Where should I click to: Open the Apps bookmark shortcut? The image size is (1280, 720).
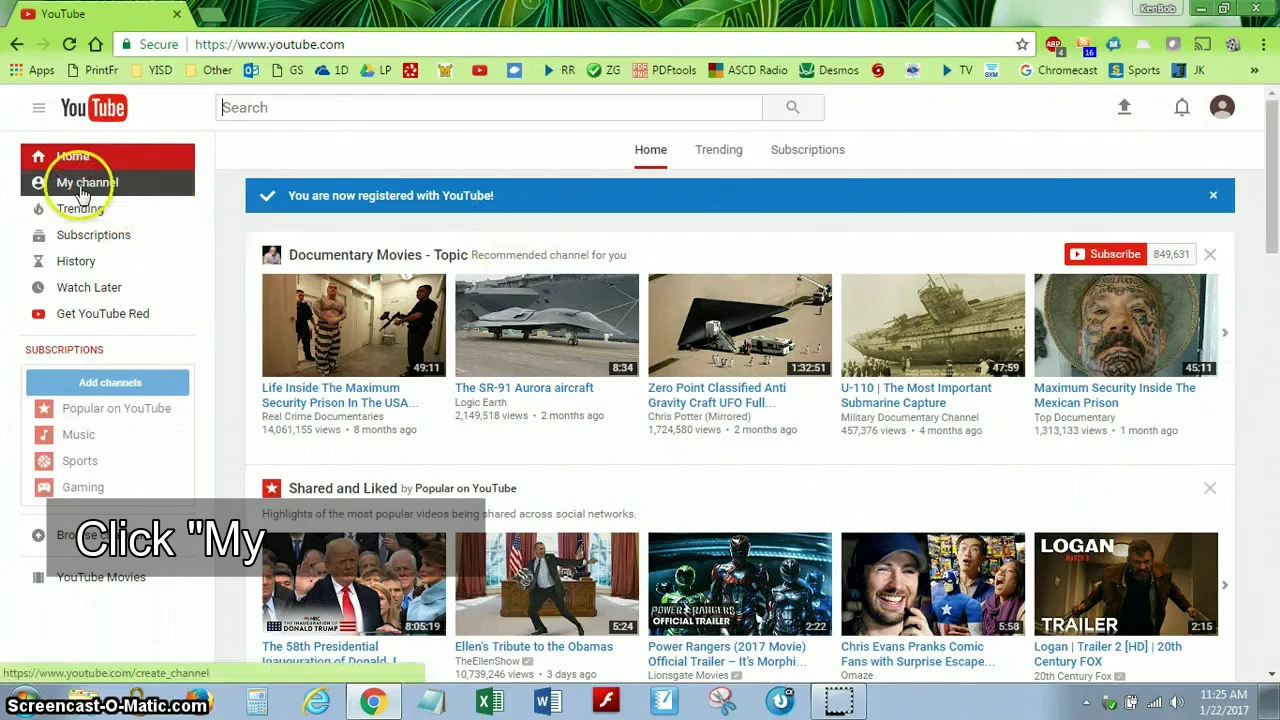coord(31,70)
